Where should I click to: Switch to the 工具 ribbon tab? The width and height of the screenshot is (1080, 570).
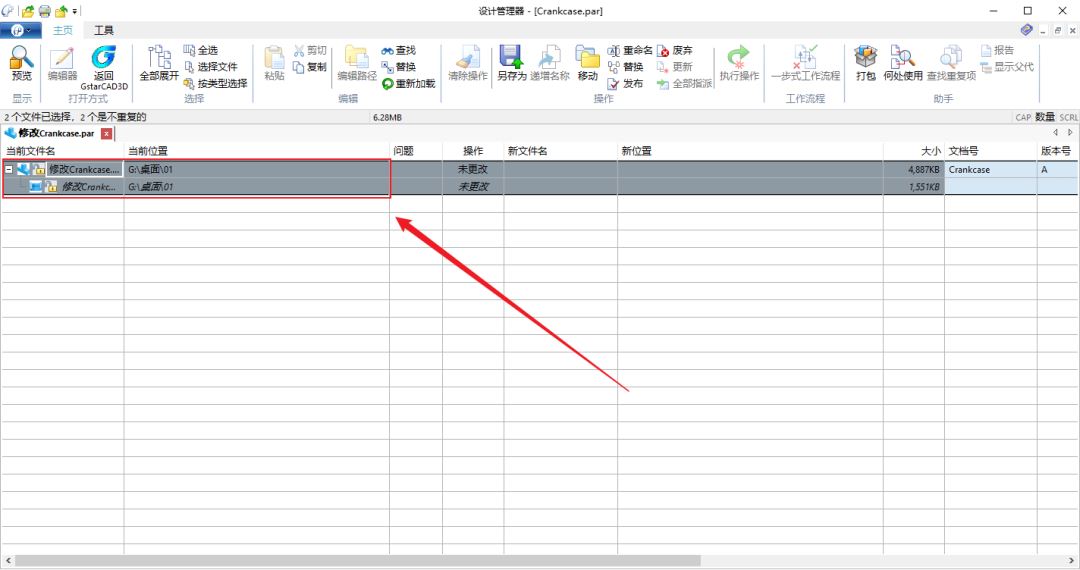(x=103, y=31)
